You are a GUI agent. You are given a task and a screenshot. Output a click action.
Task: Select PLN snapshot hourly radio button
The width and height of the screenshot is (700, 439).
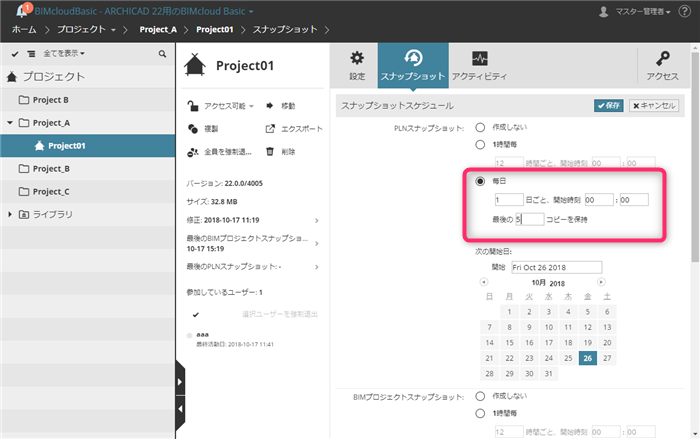click(480, 145)
